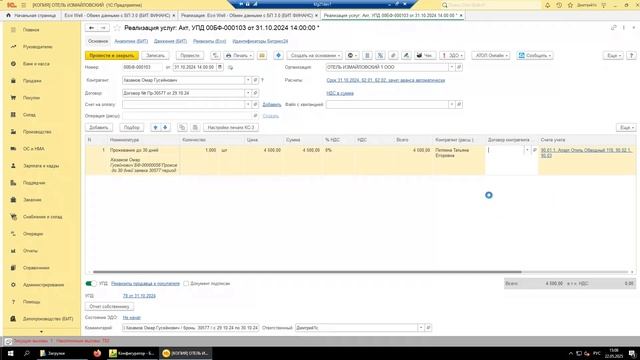This screenshot has width=640, height=360.
Task: Expand the Договор dropdown
Action: [248, 93]
